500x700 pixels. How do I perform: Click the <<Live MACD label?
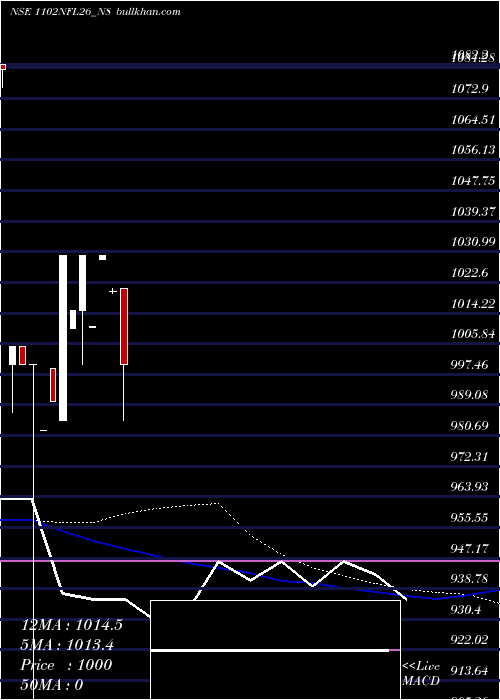(x=421, y=674)
